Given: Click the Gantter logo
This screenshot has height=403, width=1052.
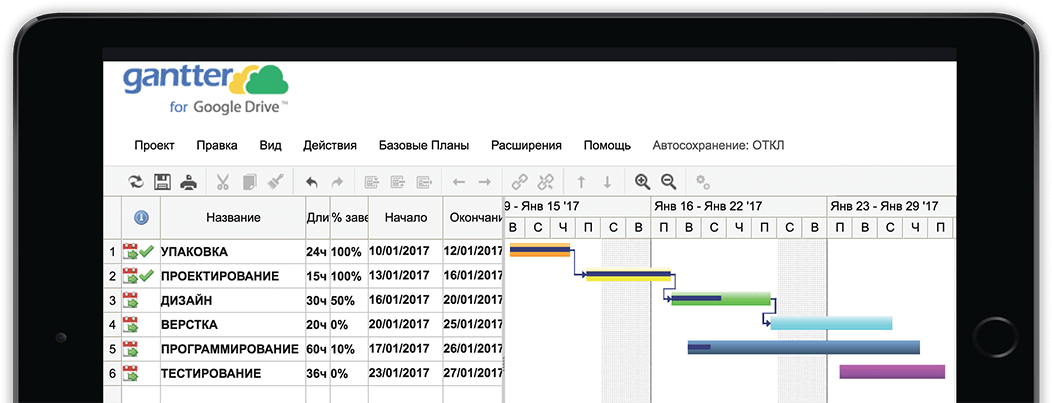Looking at the screenshot, I should (x=205, y=89).
